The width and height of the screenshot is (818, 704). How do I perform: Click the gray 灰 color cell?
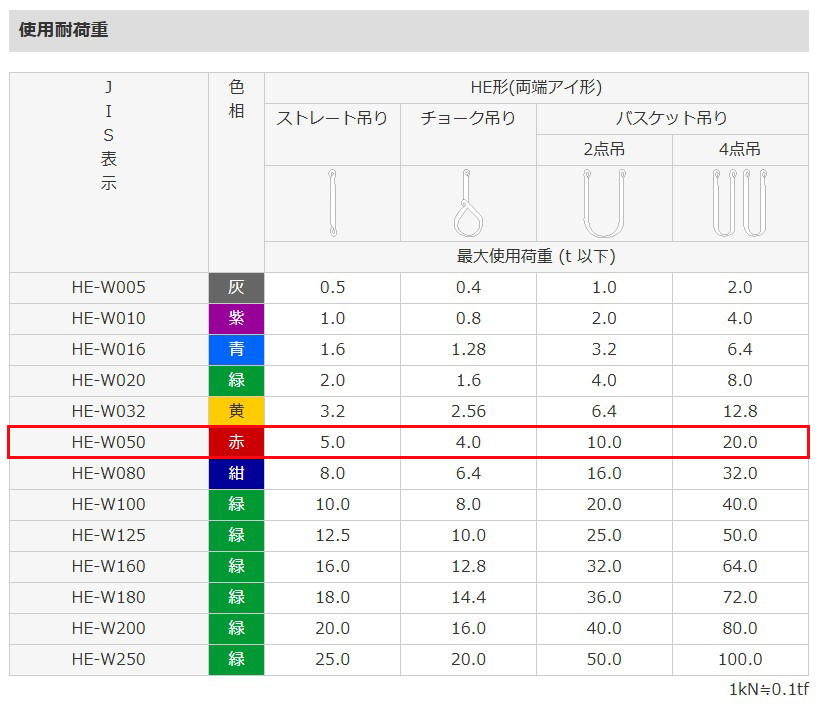236,288
